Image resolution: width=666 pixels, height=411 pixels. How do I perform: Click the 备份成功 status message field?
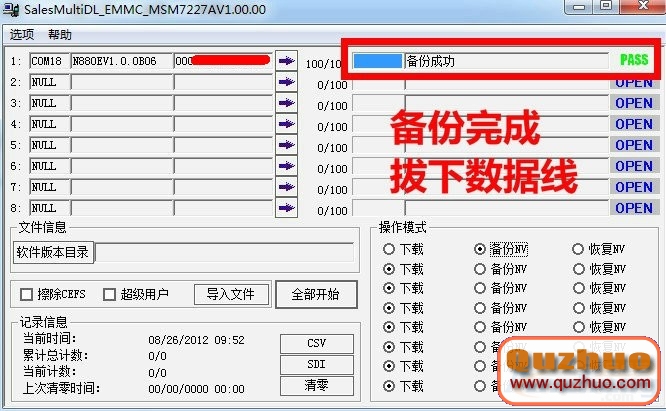pos(507,61)
